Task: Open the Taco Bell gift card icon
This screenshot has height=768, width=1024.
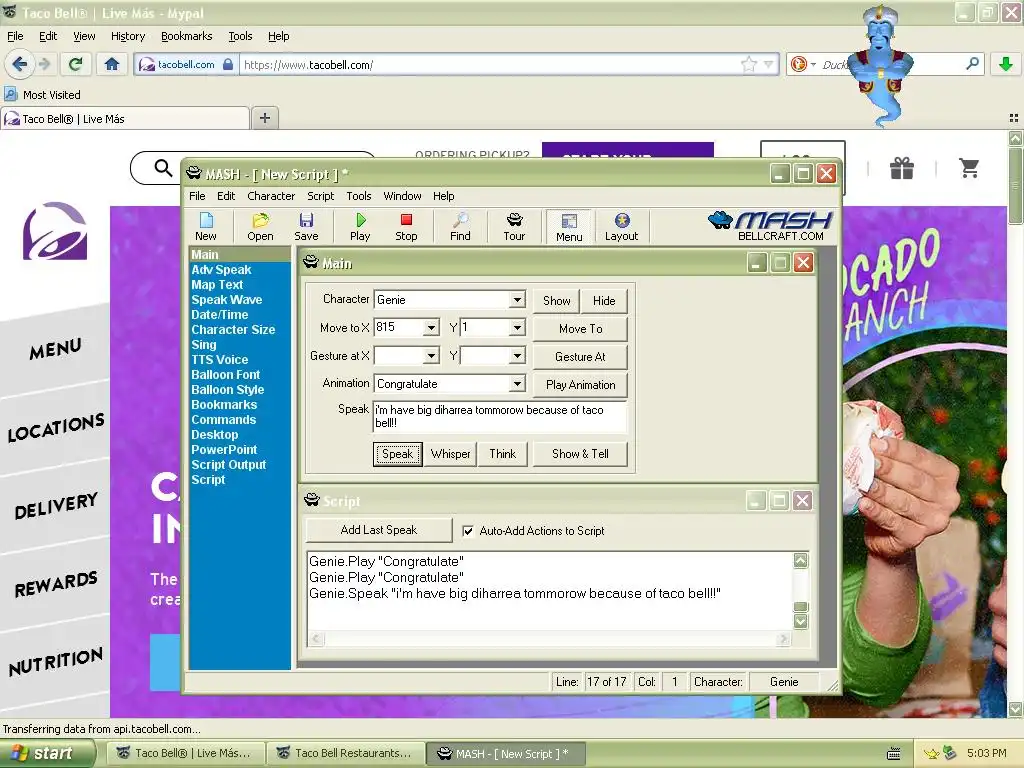Action: [x=902, y=168]
